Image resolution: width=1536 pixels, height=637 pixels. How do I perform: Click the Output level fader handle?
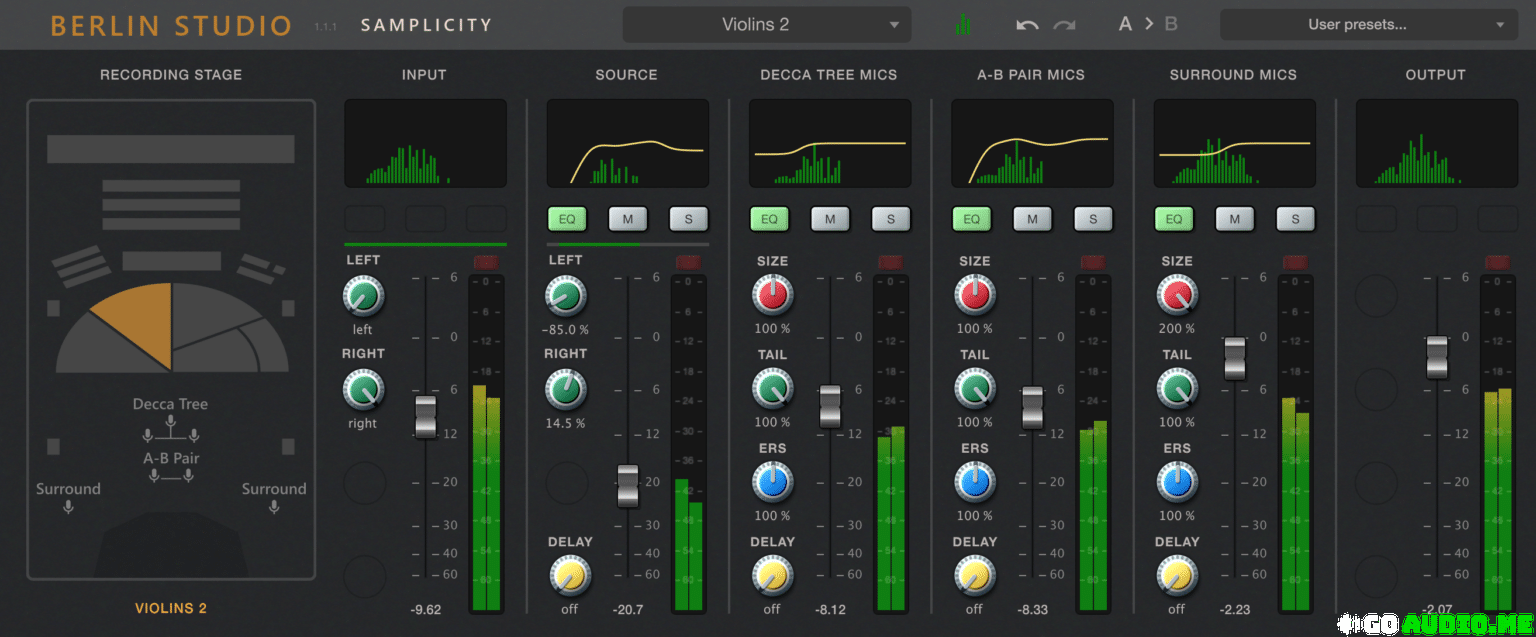coord(1437,357)
